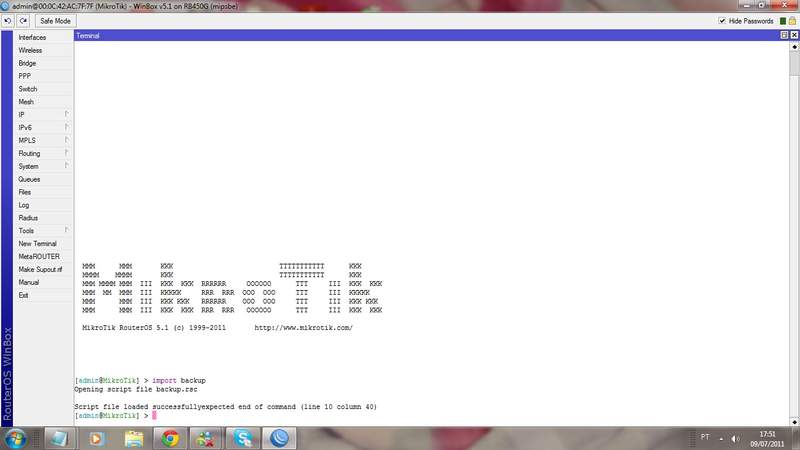Open a New Terminal
Image resolution: width=800 pixels, height=450 pixels.
(x=37, y=243)
